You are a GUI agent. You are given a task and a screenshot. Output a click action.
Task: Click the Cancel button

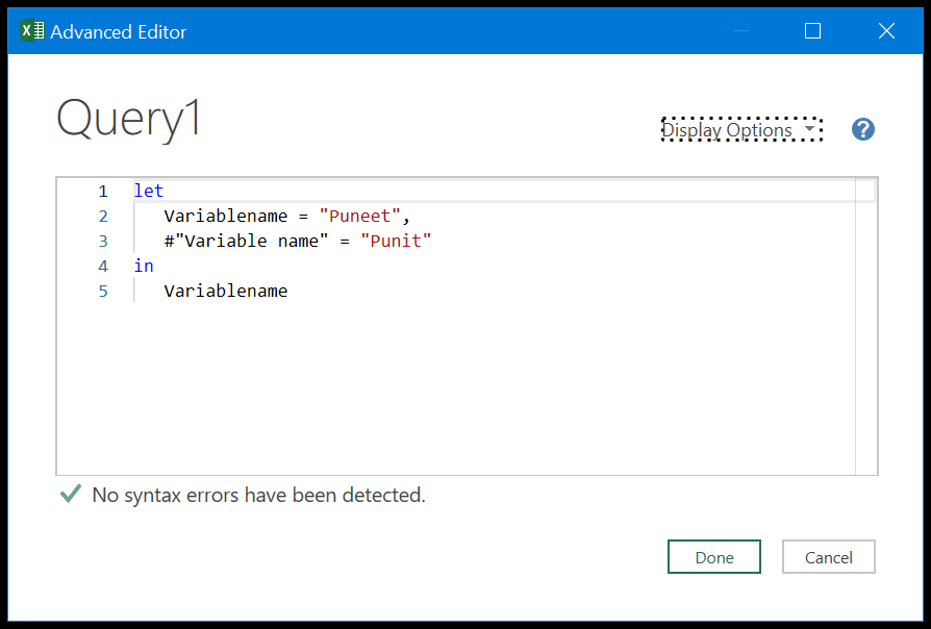(828, 557)
